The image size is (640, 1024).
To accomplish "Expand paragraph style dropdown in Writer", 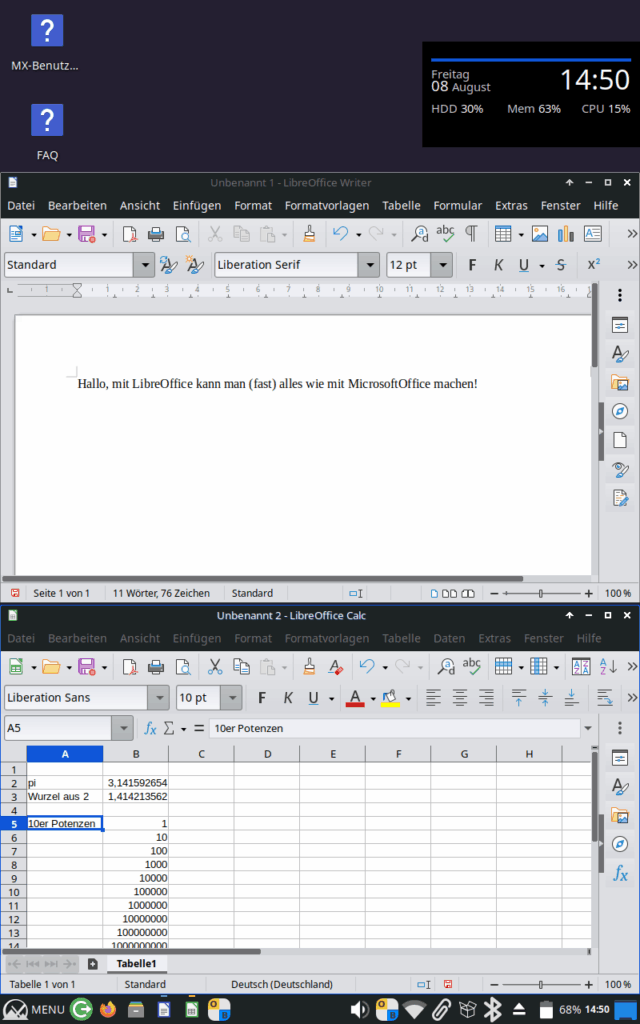I will [x=144, y=264].
